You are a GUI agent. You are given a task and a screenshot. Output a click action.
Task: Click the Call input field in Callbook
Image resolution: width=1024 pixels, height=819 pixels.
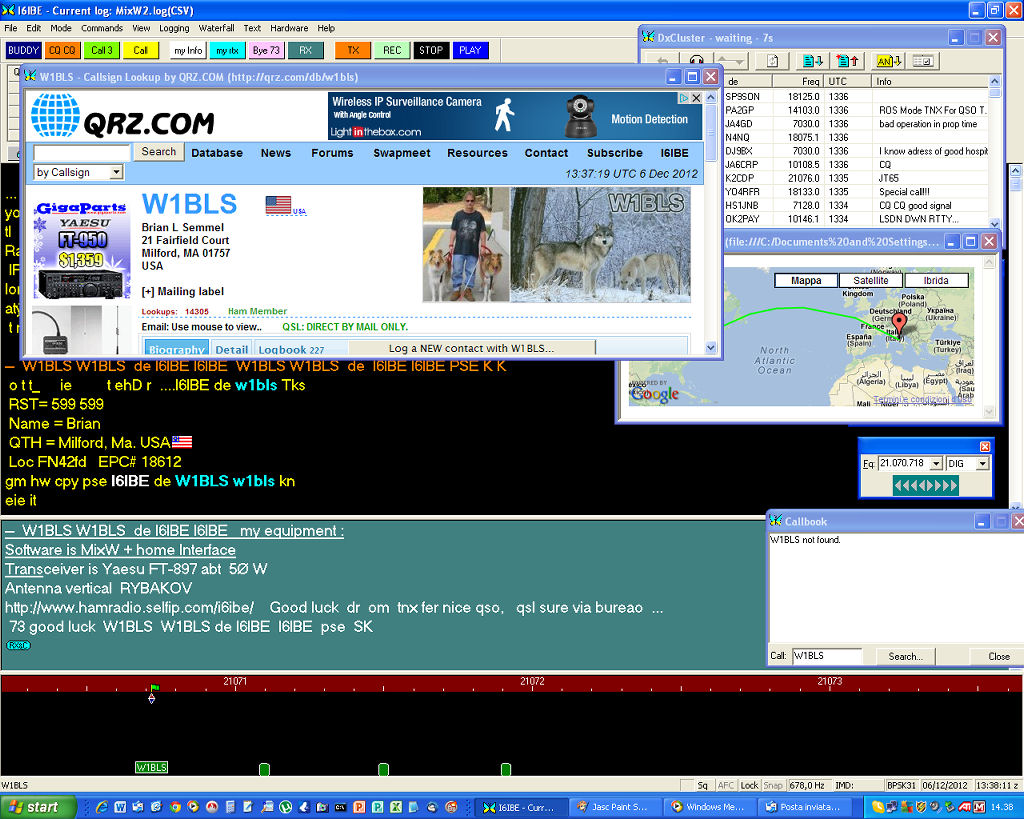826,656
